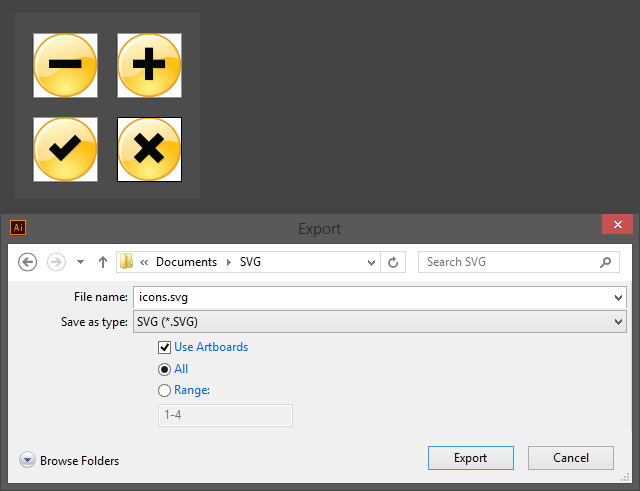Image resolution: width=640 pixels, height=491 pixels.
Task: Select the checkmark icon artboard
Action: [65, 149]
